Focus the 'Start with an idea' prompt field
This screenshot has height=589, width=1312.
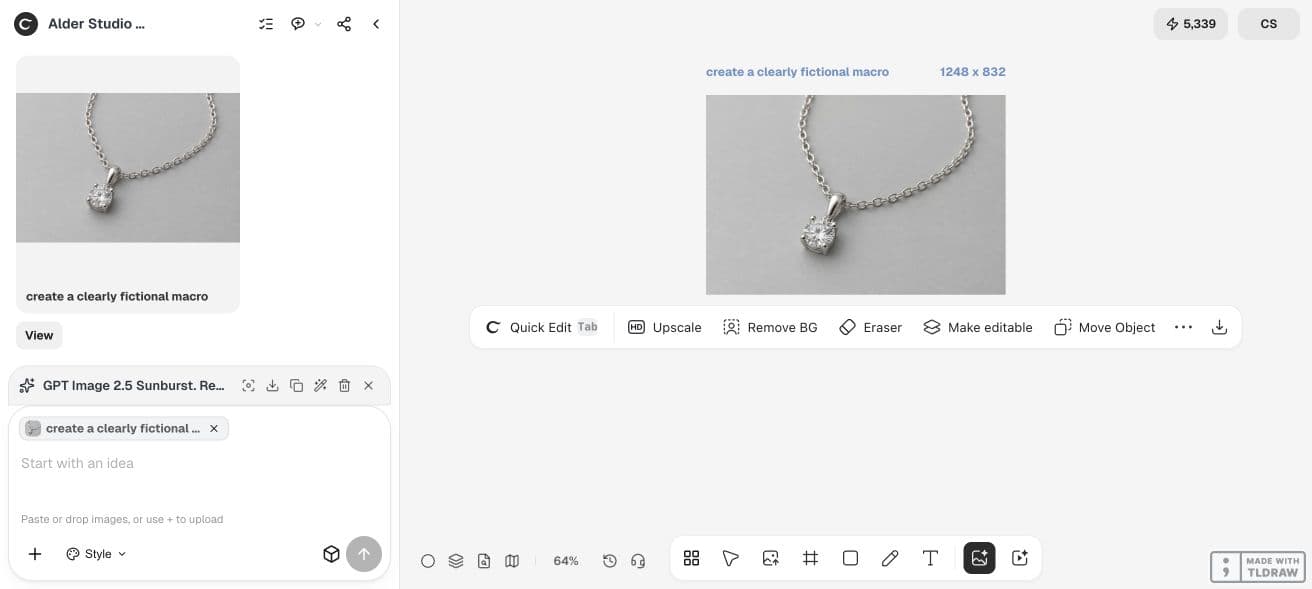coord(199,463)
